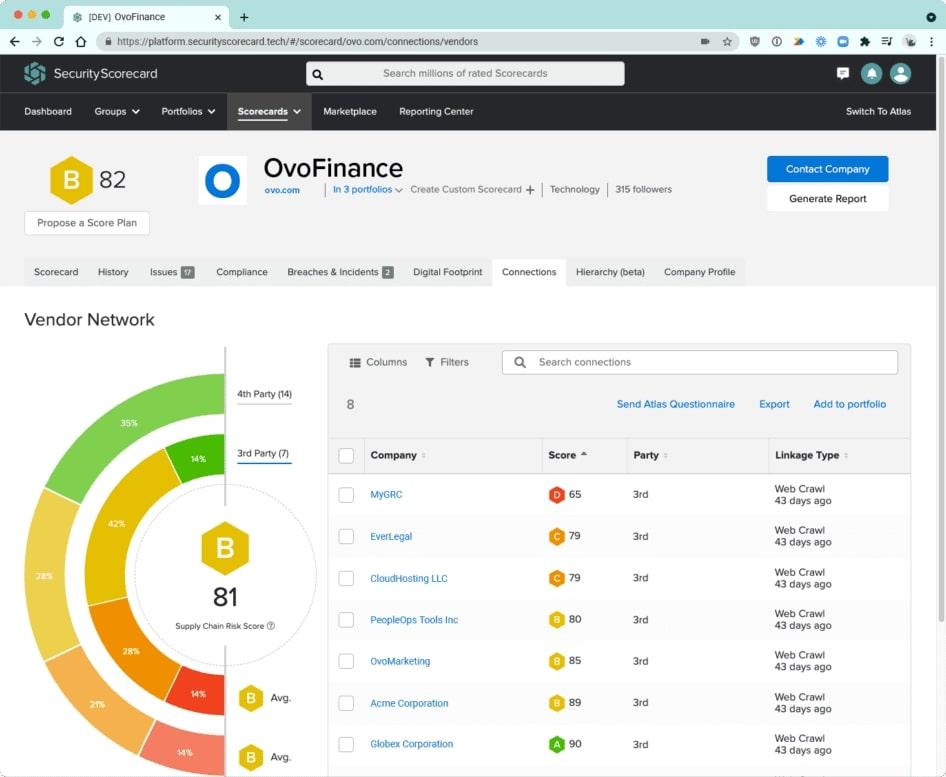This screenshot has width=946, height=777.
Task: Open the chat messages icon
Action: (843, 74)
